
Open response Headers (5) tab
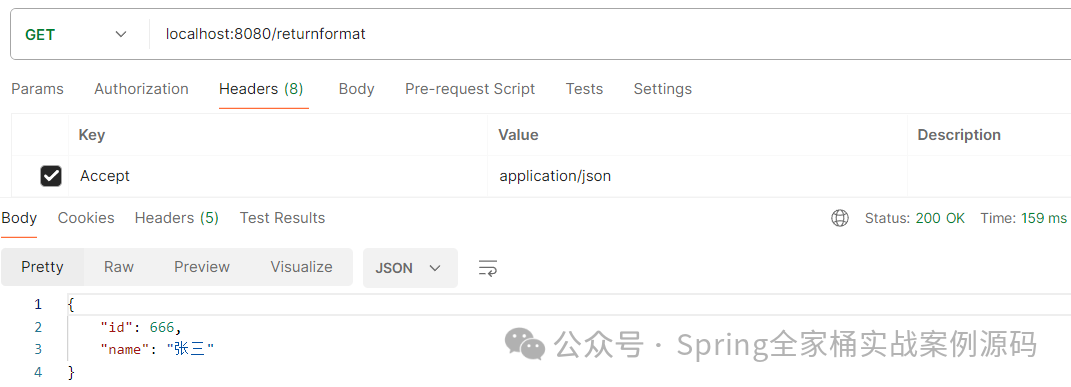click(176, 218)
